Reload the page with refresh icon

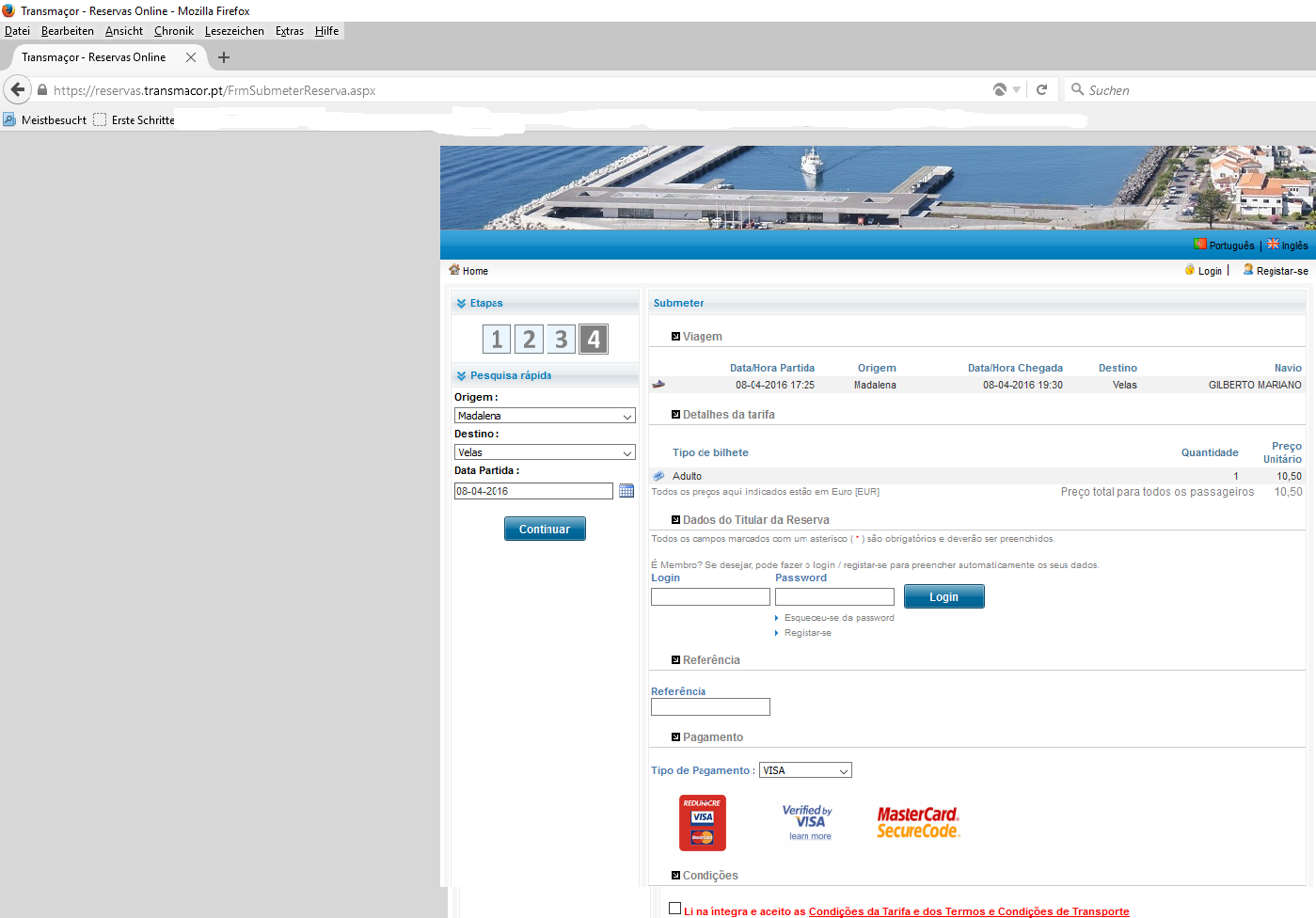(1041, 90)
